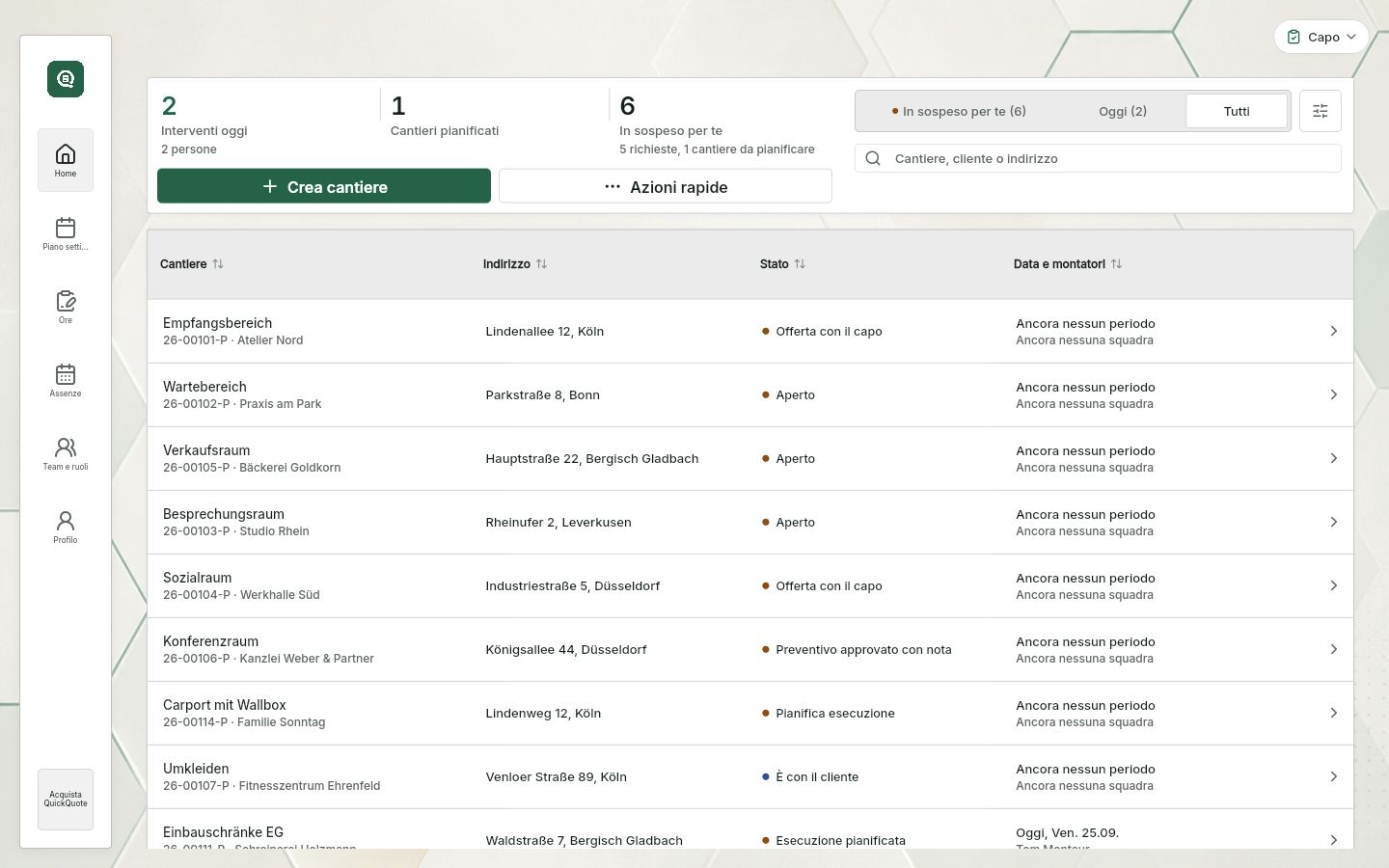Click Waldstraße 7, Bergisch Gladbach address
The image size is (1389, 868).
point(584,840)
